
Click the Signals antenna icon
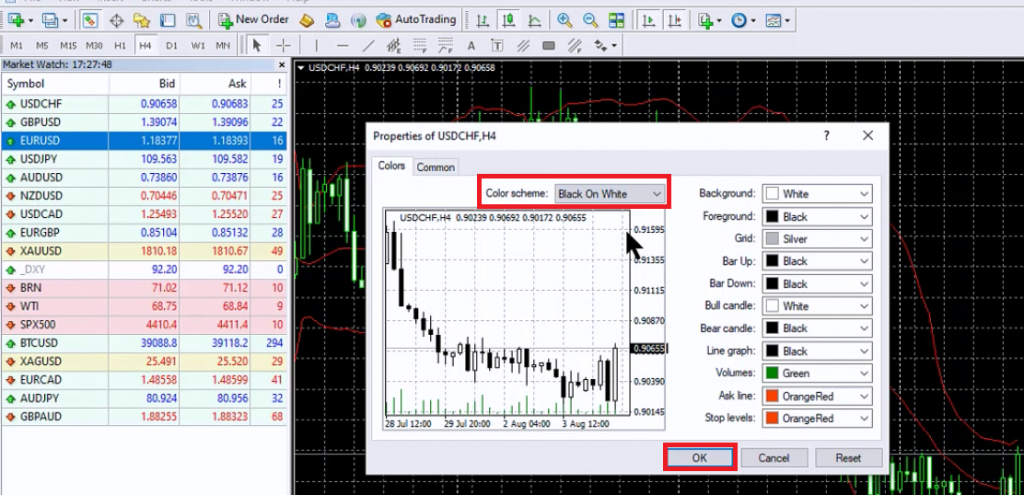pyautogui.click(x=358, y=20)
